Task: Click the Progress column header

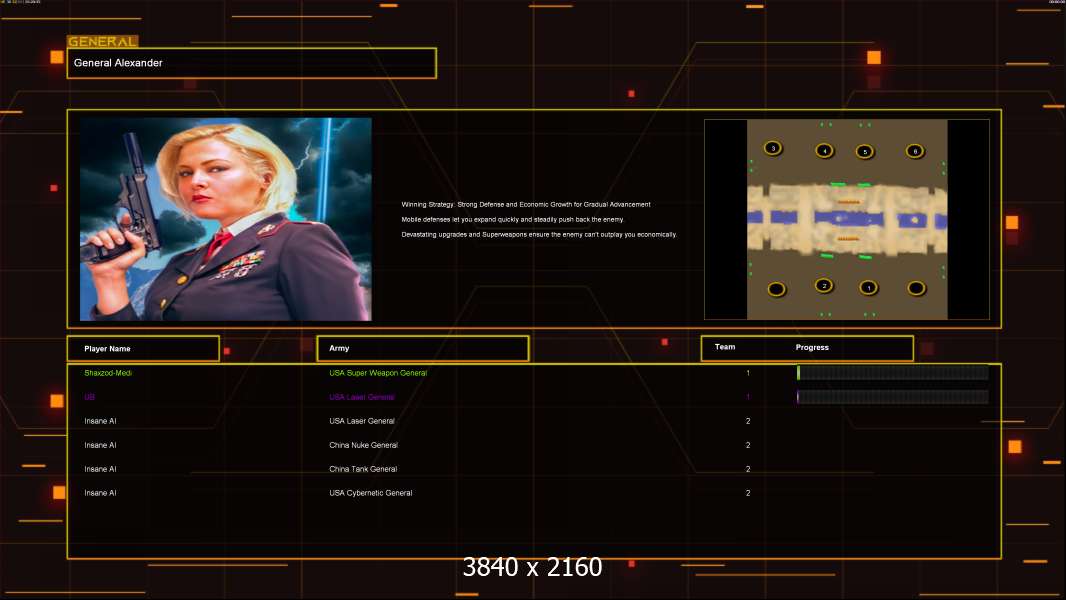Action: 812,347
